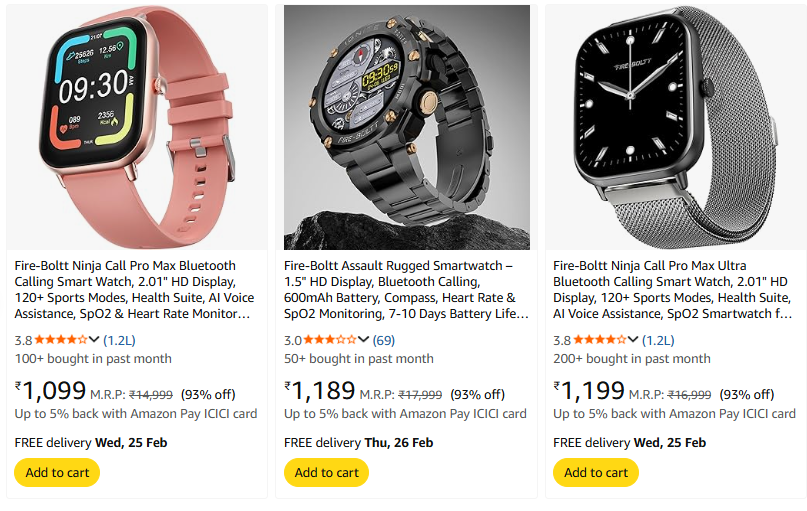Add the ₹1,189 Assault watch to cart
The width and height of the screenshot is (807, 511).
tap(326, 472)
